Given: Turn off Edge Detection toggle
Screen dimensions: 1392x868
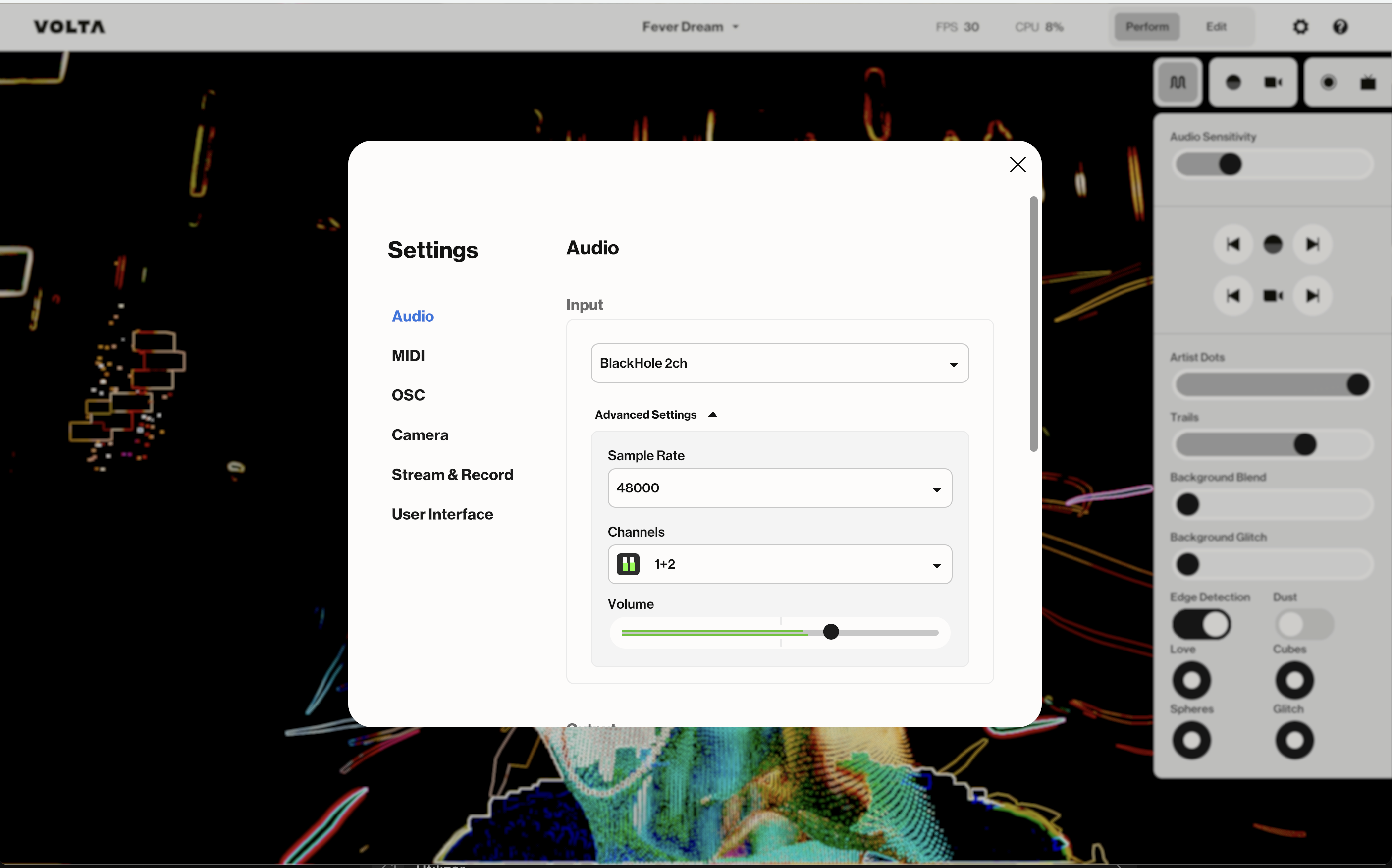Looking at the screenshot, I should click(1201, 624).
